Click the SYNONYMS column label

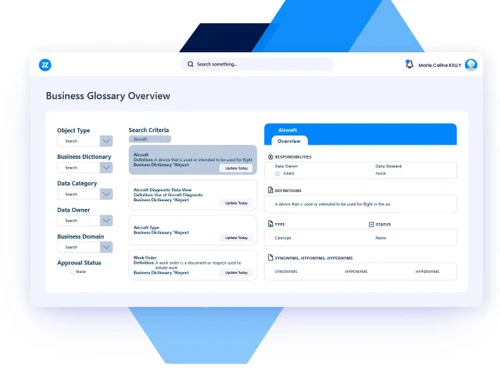286,272
